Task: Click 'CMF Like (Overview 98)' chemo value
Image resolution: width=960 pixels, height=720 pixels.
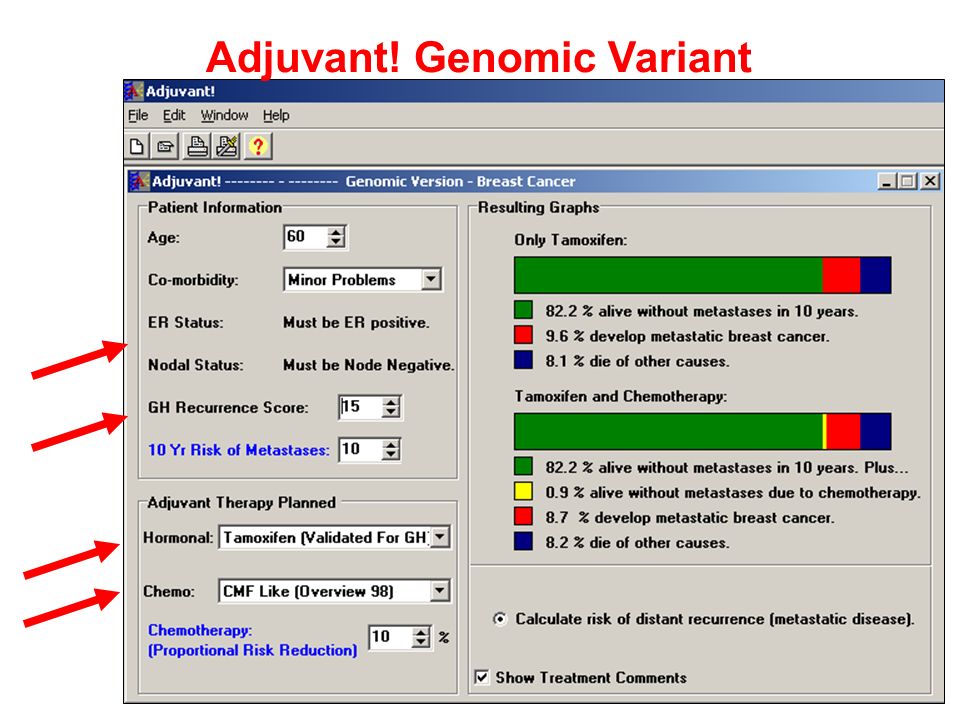Action: 308,591
